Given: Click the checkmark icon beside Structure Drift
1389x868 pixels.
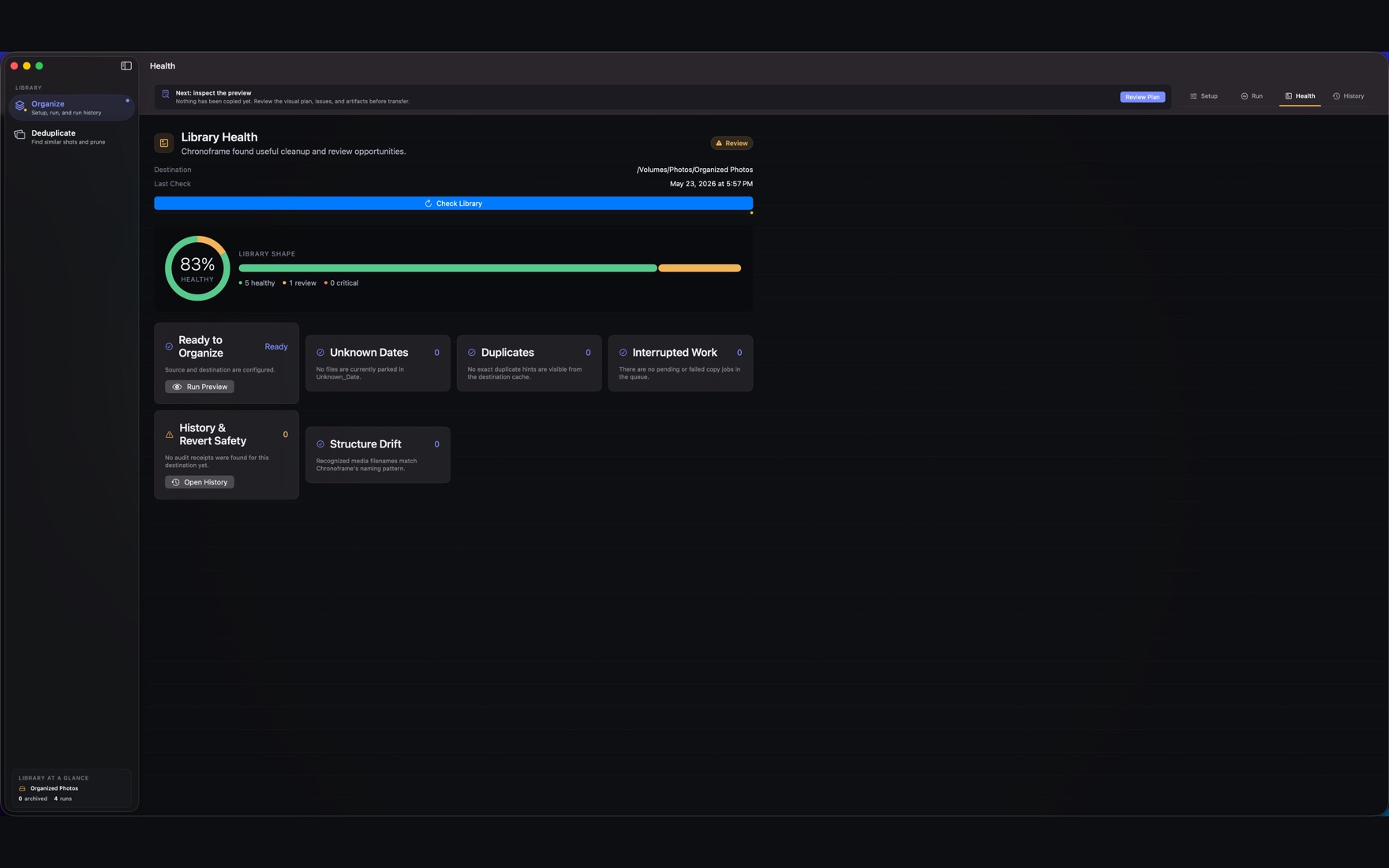Looking at the screenshot, I should pyautogui.click(x=320, y=444).
